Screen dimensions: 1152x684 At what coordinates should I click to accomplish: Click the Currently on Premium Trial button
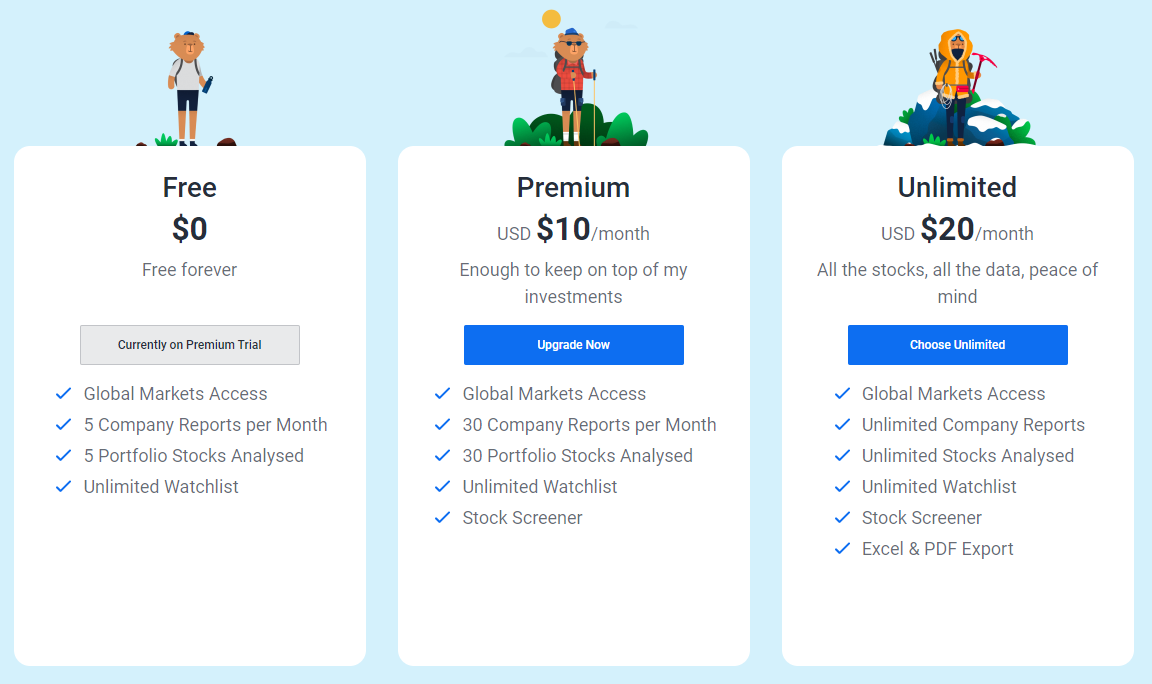(190, 345)
